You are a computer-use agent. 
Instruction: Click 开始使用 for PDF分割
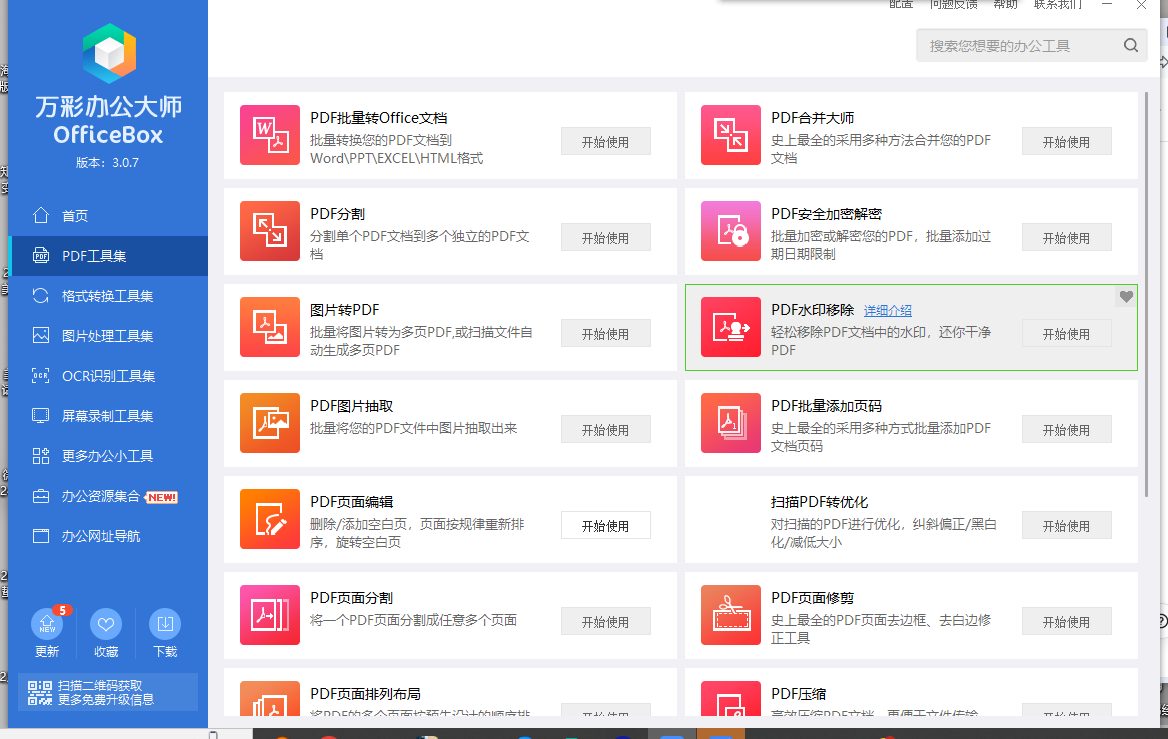pyautogui.click(x=606, y=238)
